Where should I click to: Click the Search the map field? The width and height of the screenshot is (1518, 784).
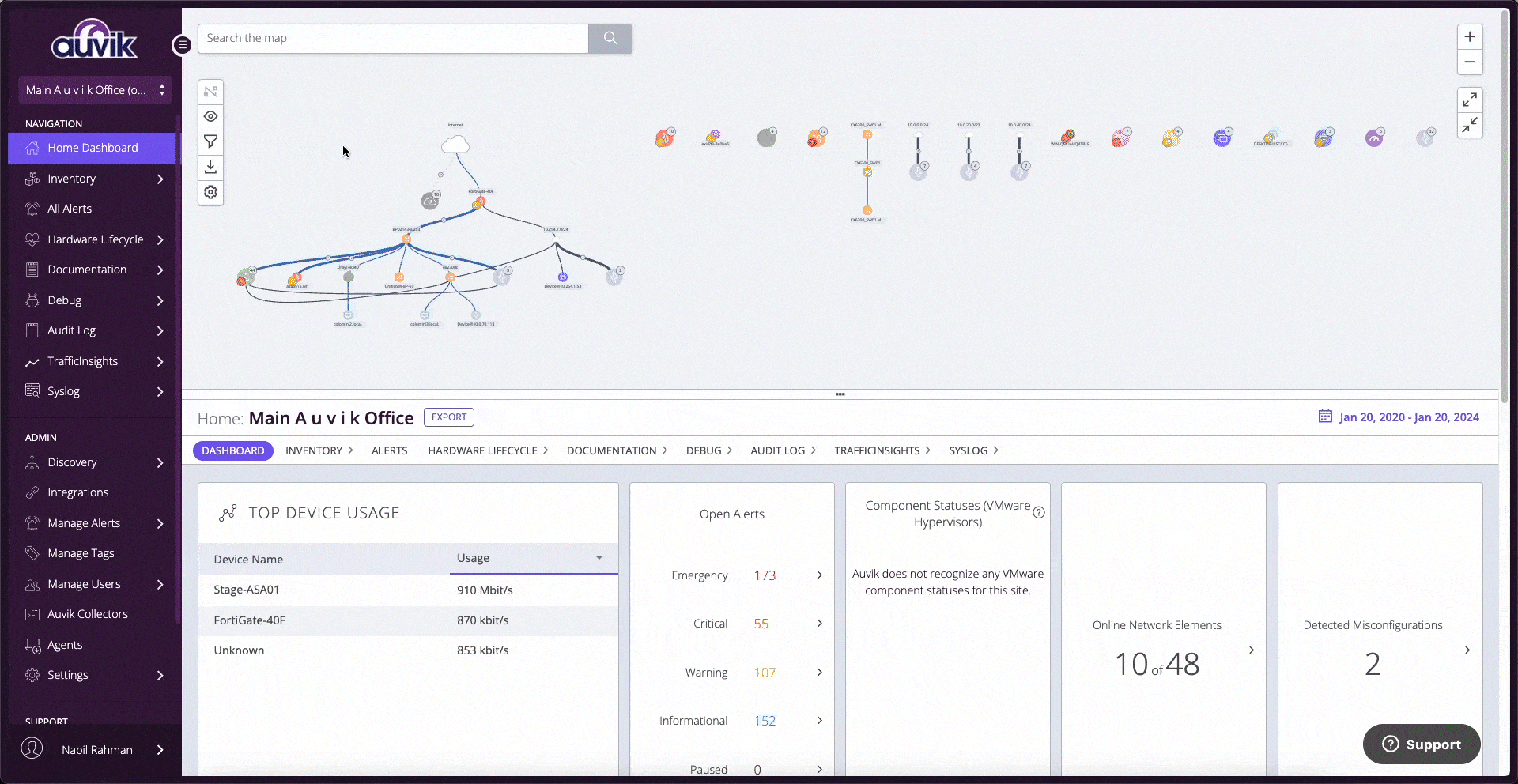tap(393, 38)
